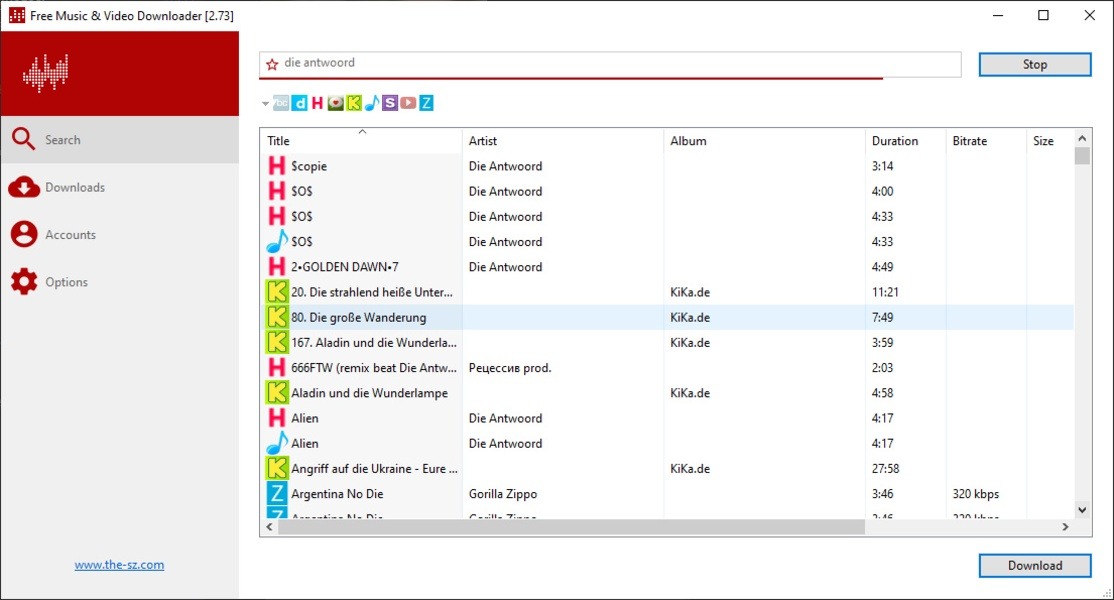Click the grey 'bc' source icon
This screenshot has height=600, width=1114.
click(x=281, y=103)
